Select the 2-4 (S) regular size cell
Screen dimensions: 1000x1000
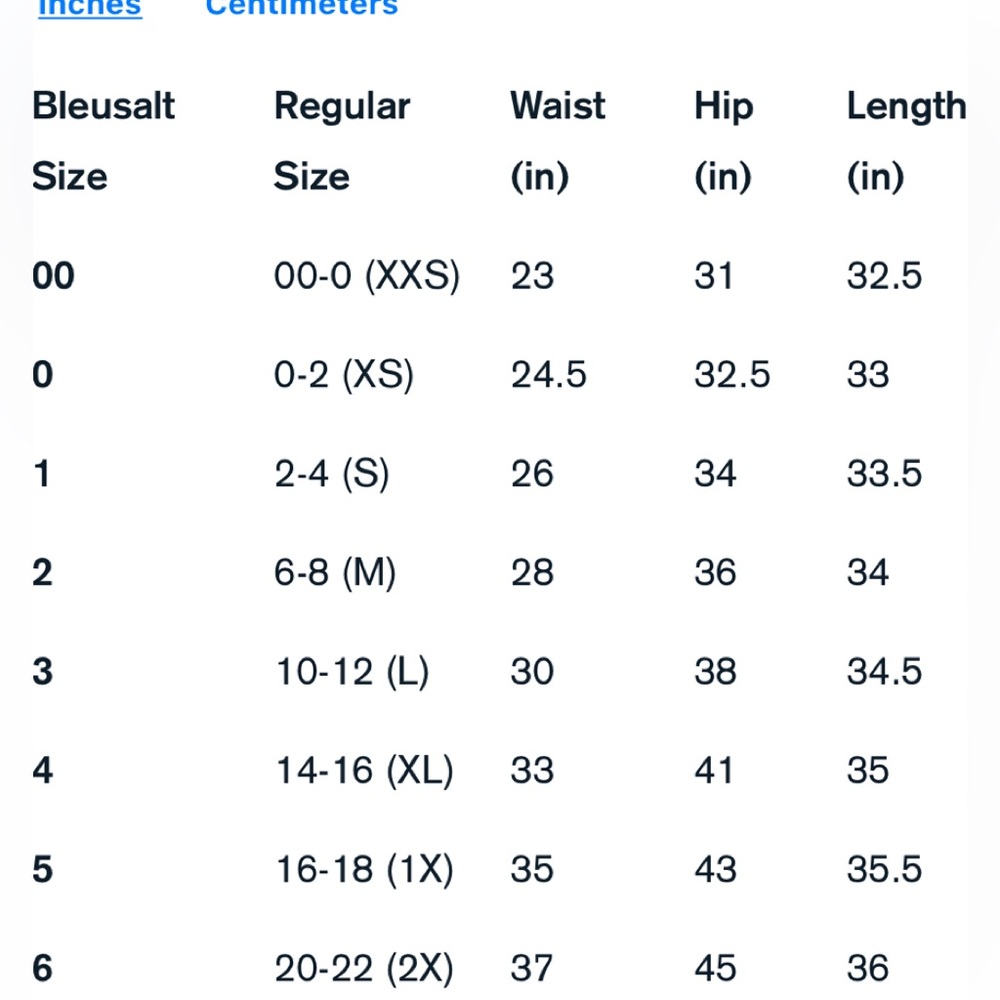[332, 474]
